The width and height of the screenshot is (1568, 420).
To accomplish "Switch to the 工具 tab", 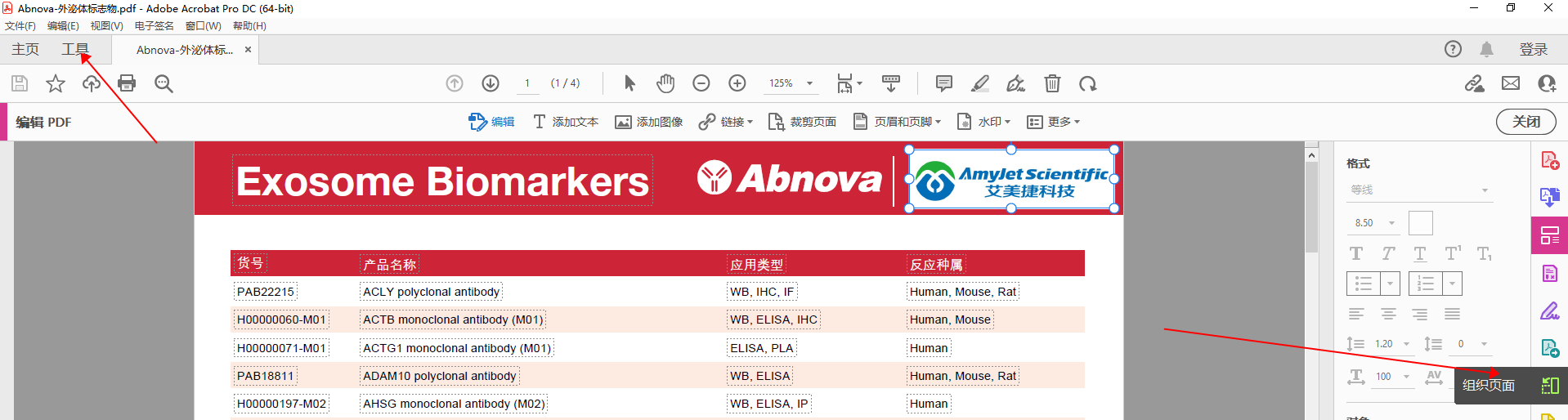I will [x=75, y=49].
